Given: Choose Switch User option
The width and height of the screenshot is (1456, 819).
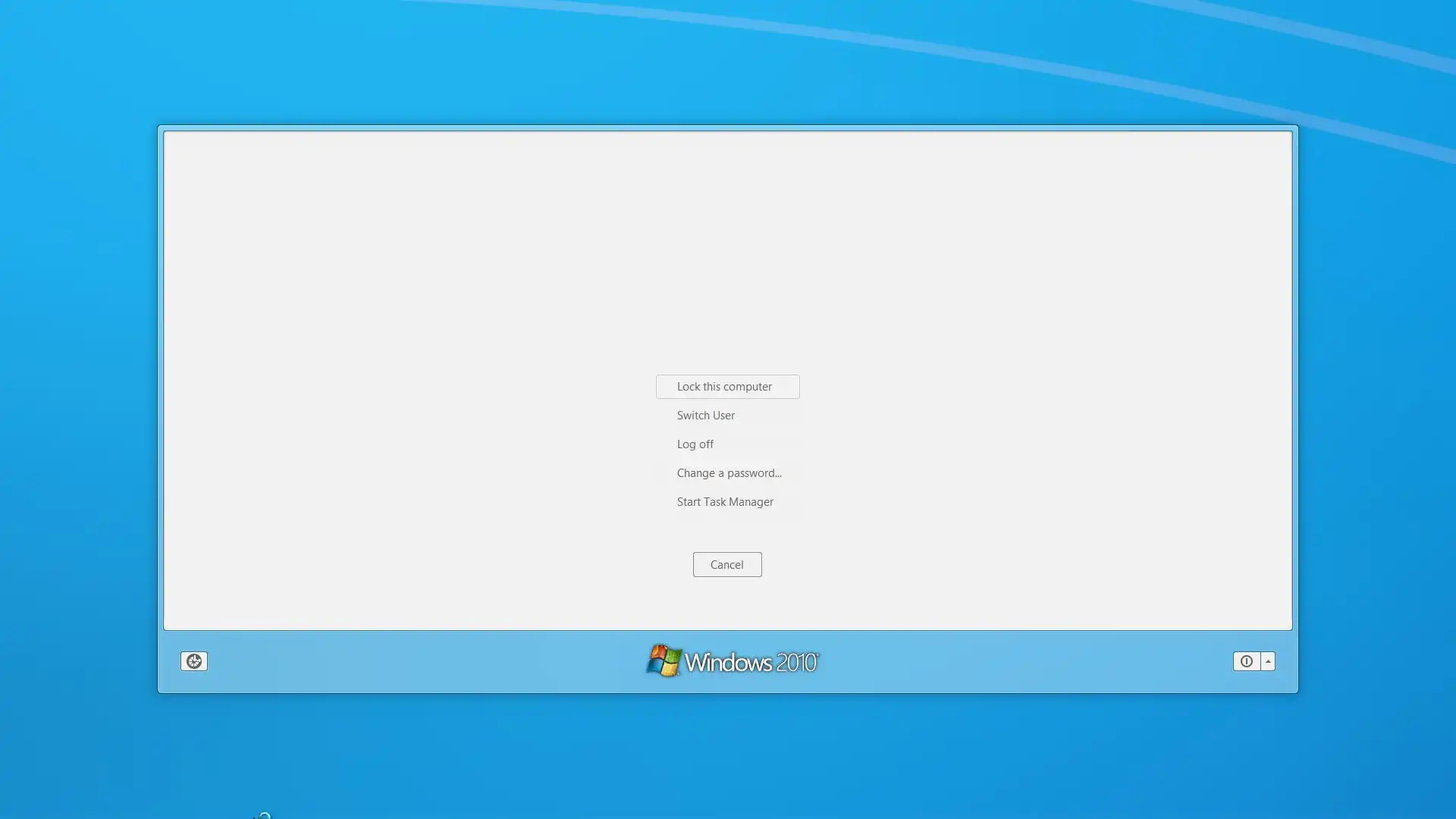Looking at the screenshot, I should [705, 416].
